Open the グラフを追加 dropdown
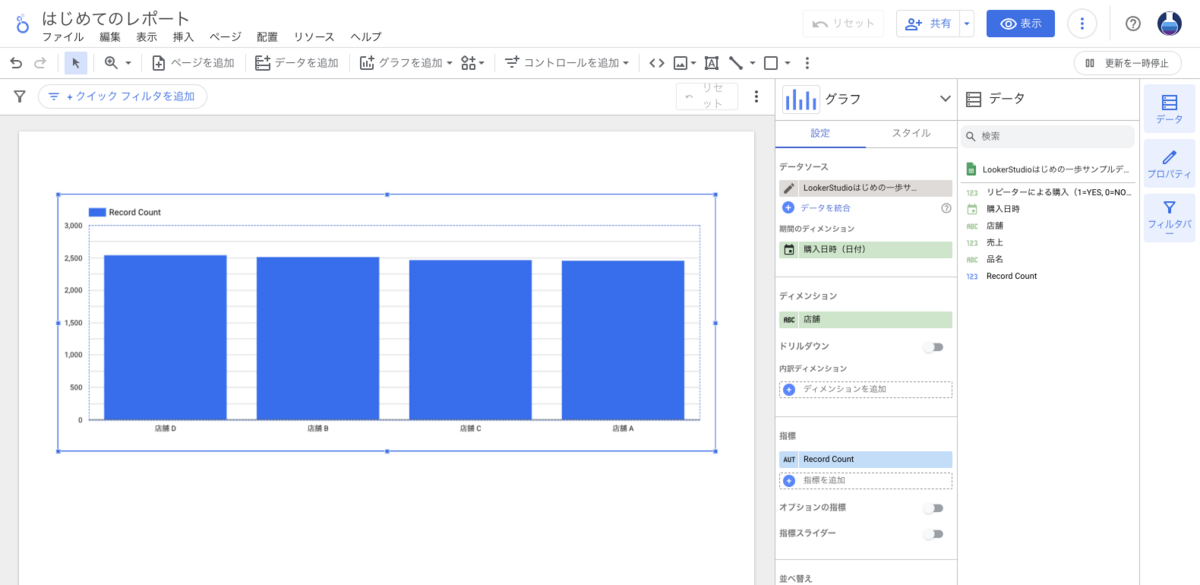This screenshot has width=1200, height=585. [x=406, y=63]
